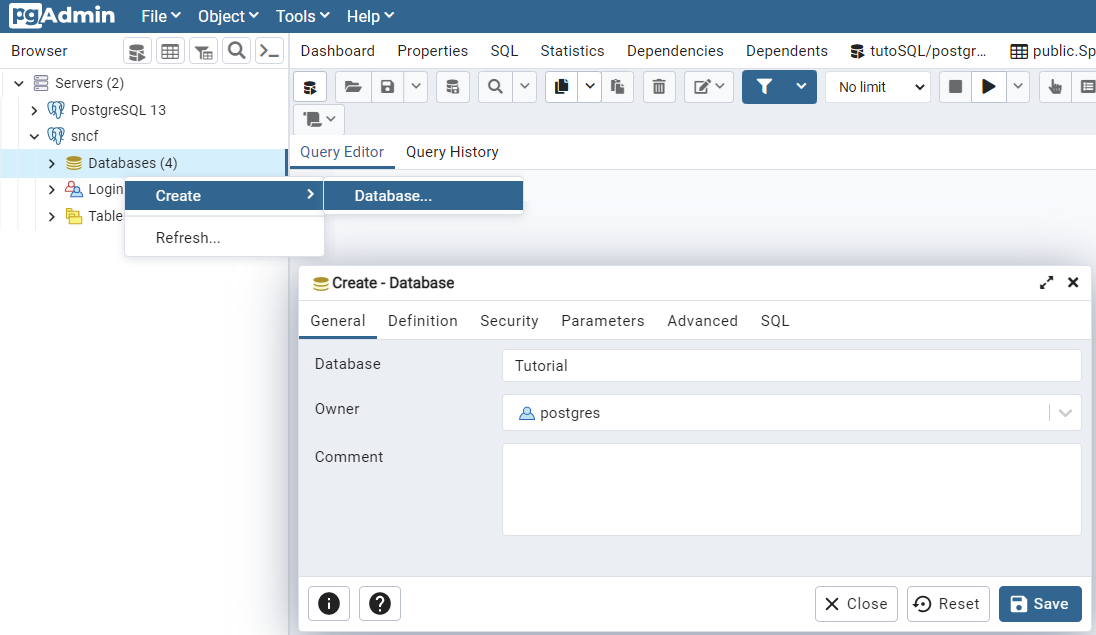Click the Execute query play icon
This screenshot has height=635, width=1096.
tap(988, 87)
